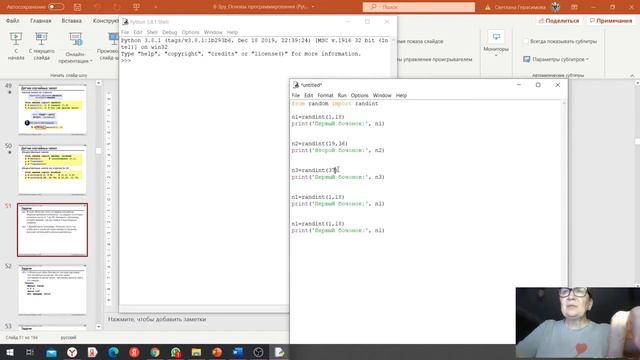The height and width of the screenshot is (360, 640).
Task: Open Help menu in untitled editor
Action: 401,95
